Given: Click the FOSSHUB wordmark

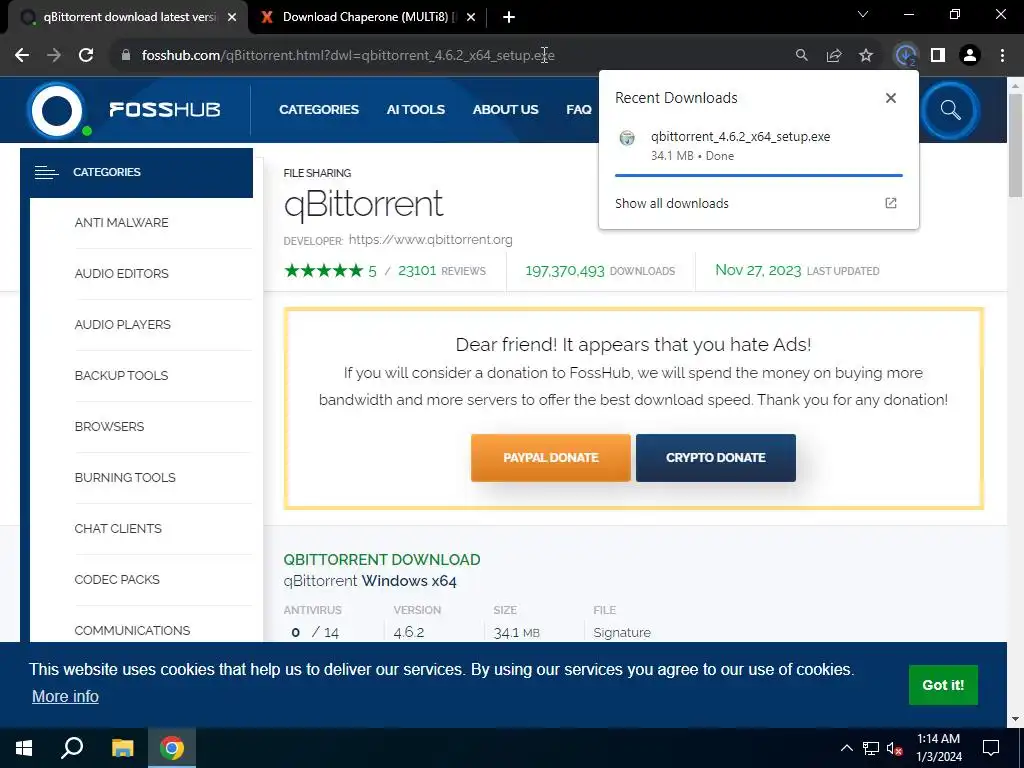Looking at the screenshot, I should [x=165, y=110].
